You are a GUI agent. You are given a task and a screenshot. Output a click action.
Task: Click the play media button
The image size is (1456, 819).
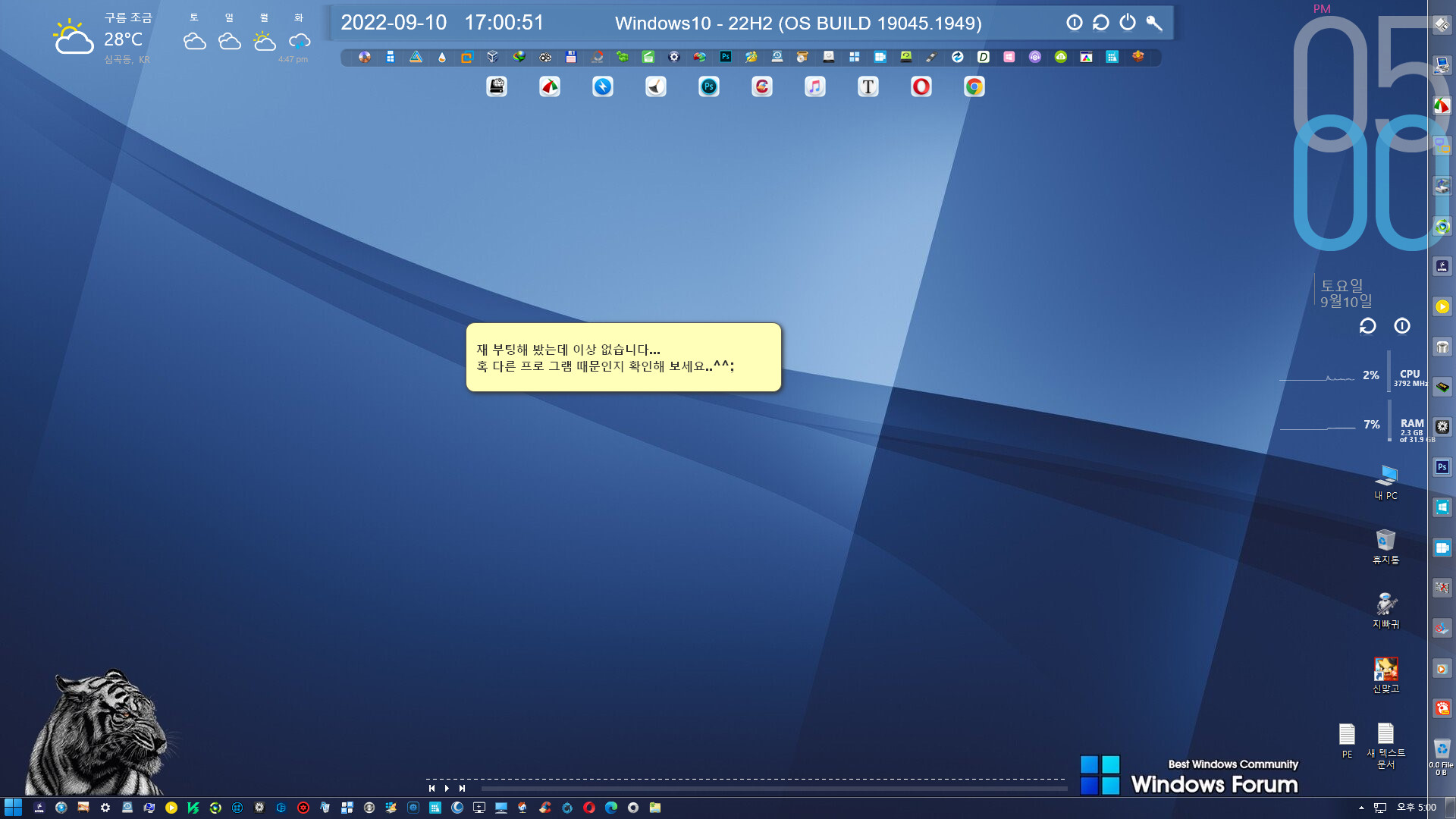(447, 789)
